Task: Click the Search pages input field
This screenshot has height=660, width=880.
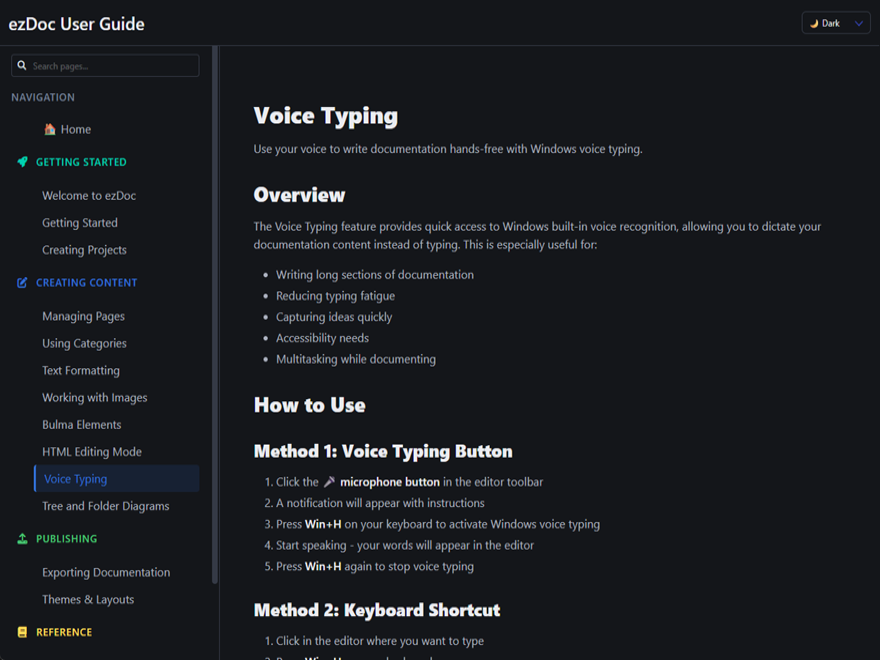Action: 112,66
